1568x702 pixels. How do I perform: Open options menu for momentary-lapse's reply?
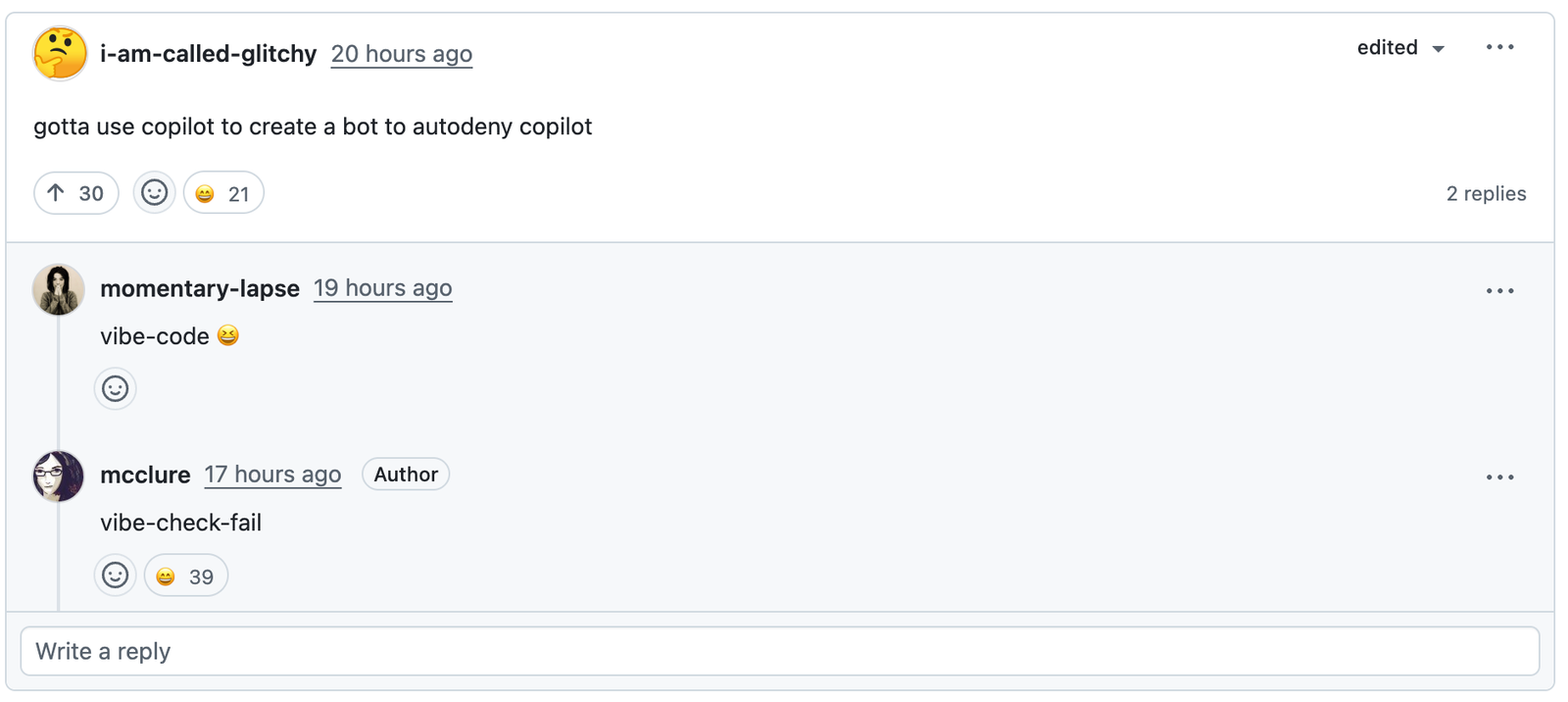[x=1499, y=291]
